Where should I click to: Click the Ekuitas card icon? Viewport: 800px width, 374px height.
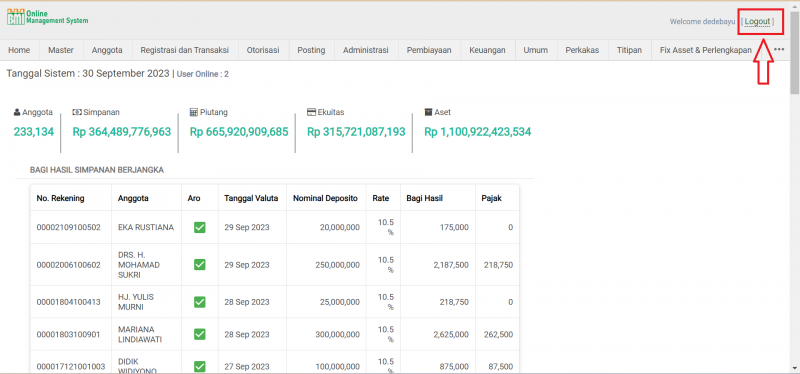coord(311,112)
